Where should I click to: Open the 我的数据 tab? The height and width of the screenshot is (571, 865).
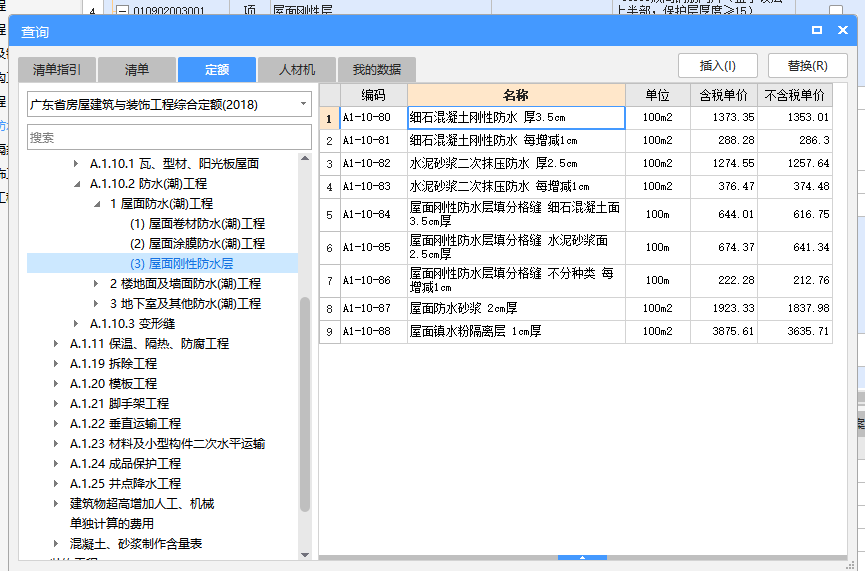click(377, 70)
